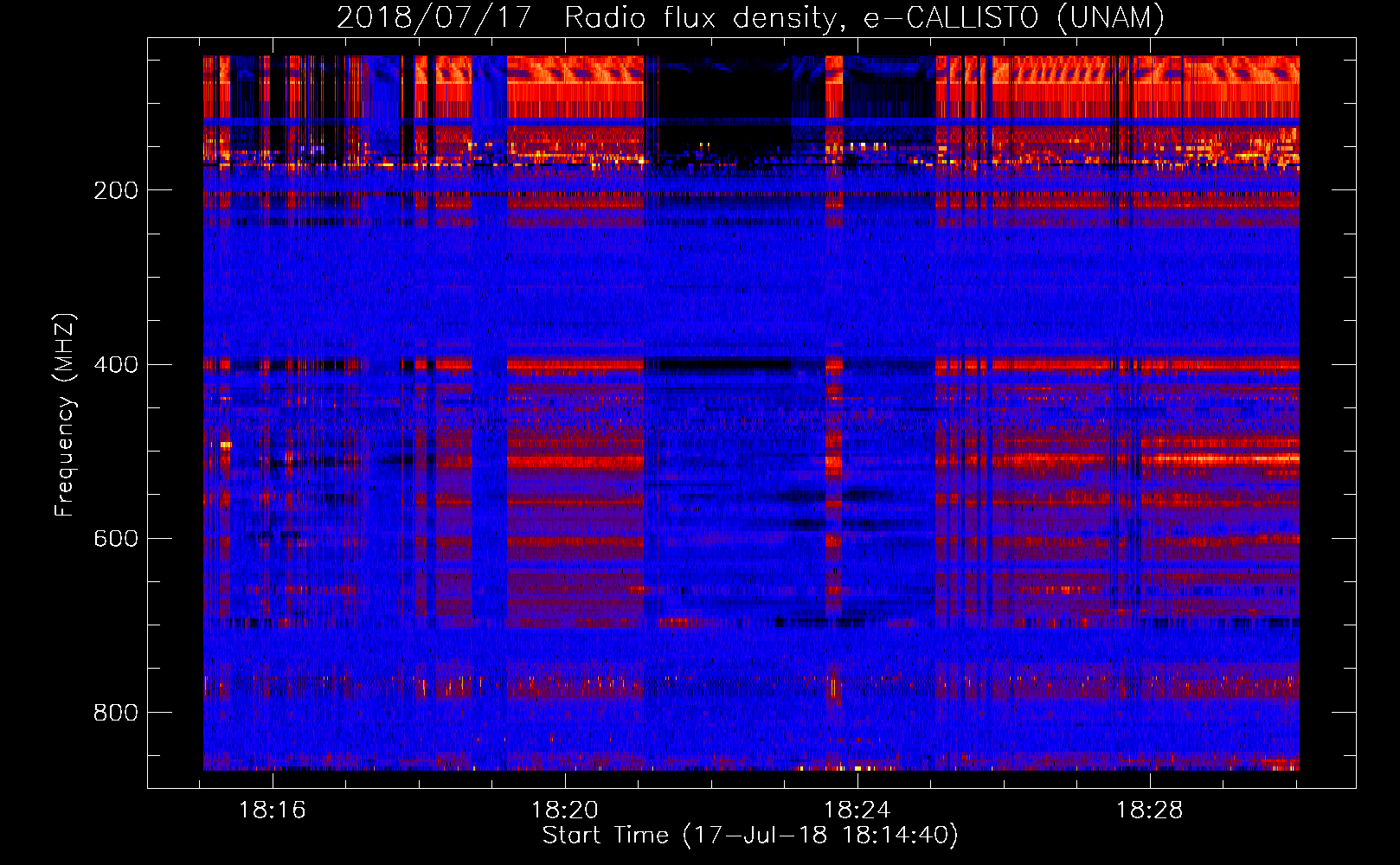This screenshot has width=1400, height=865.
Task: Click the 18:28 time tick label
Action: click(1150, 811)
